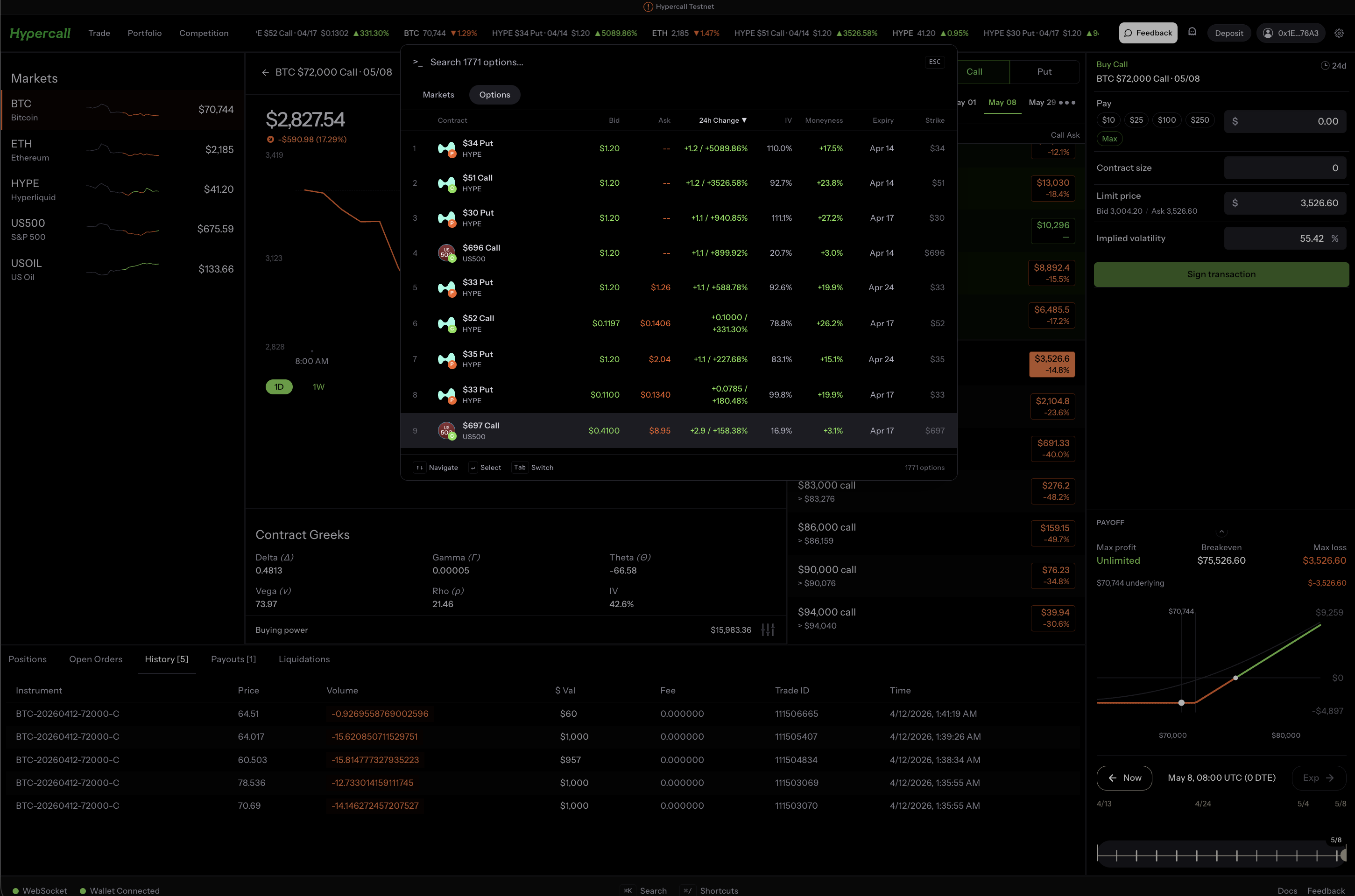Choose the $25 pay preset
Screen dimensions: 1355x896
coord(1136,120)
